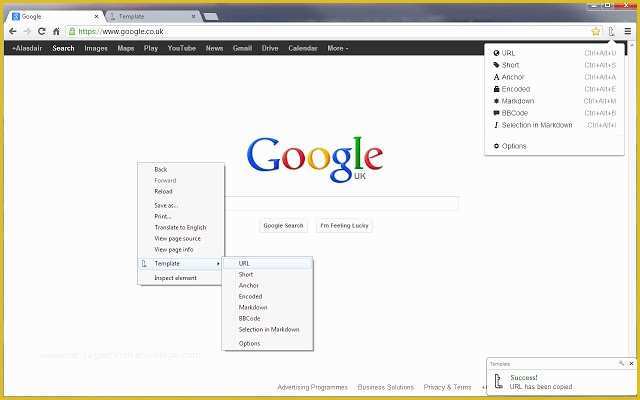Click the tag icon beside Short in popup
Viewport: 640px width, 400px height.
pos(496,65)
